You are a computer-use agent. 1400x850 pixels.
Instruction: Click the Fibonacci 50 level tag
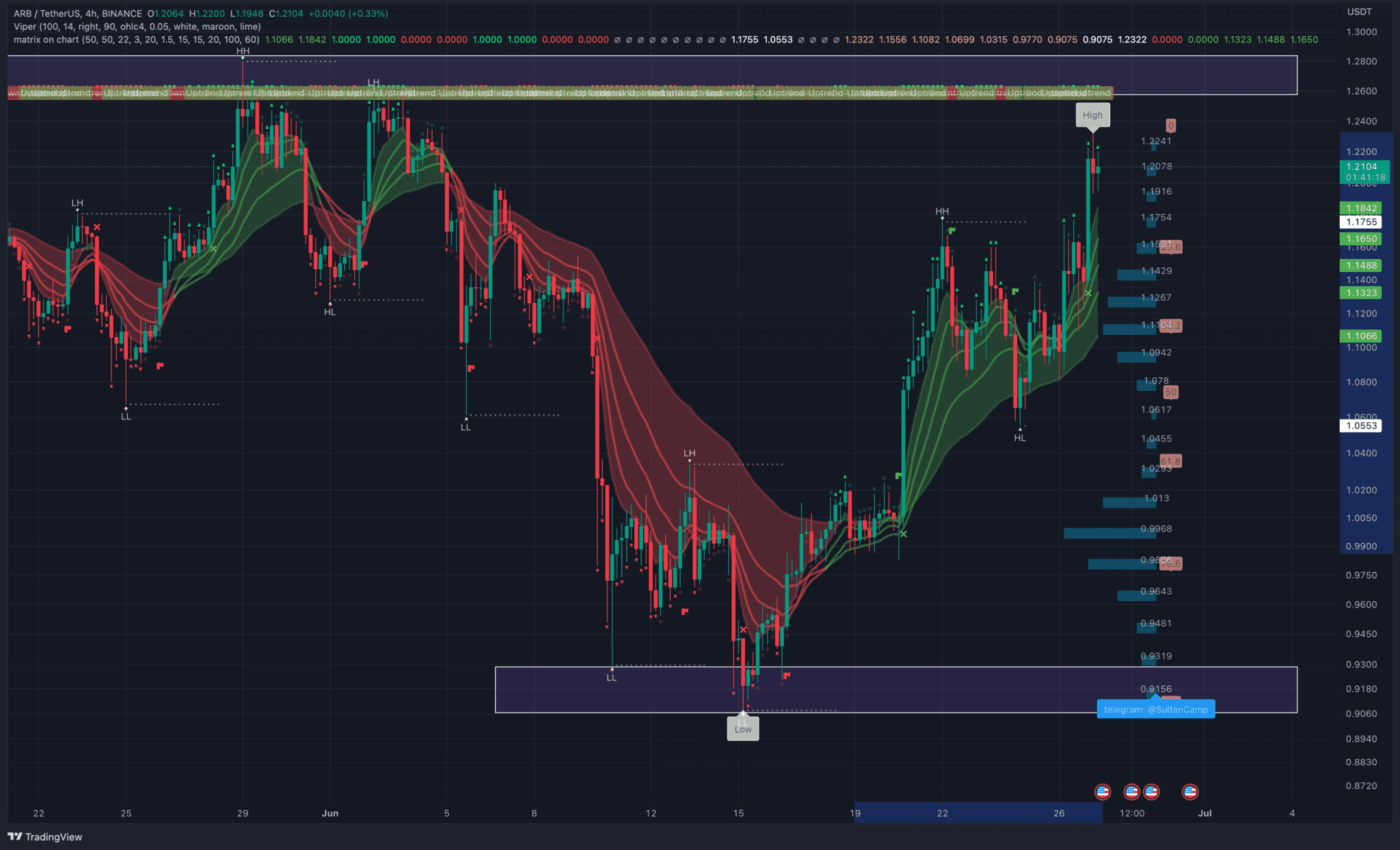1170,392
